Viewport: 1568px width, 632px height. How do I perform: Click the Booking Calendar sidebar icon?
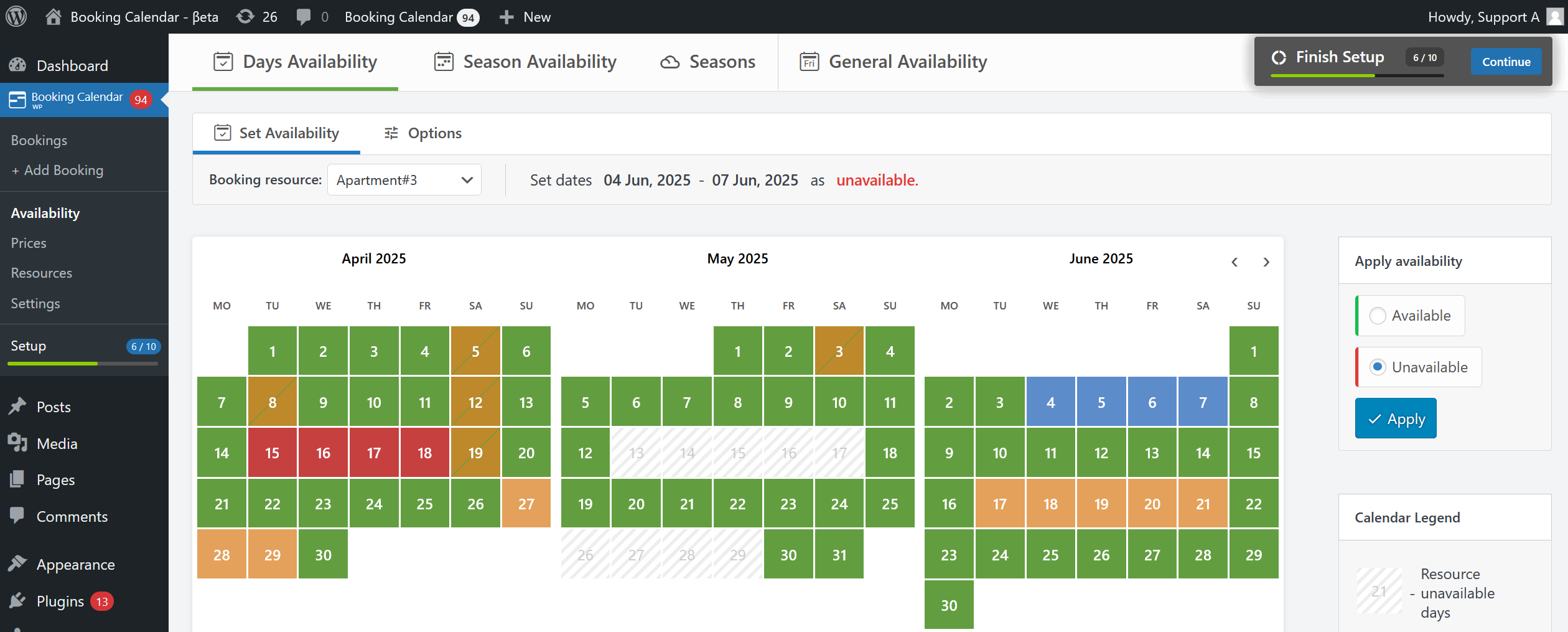(x=17, y=100)
